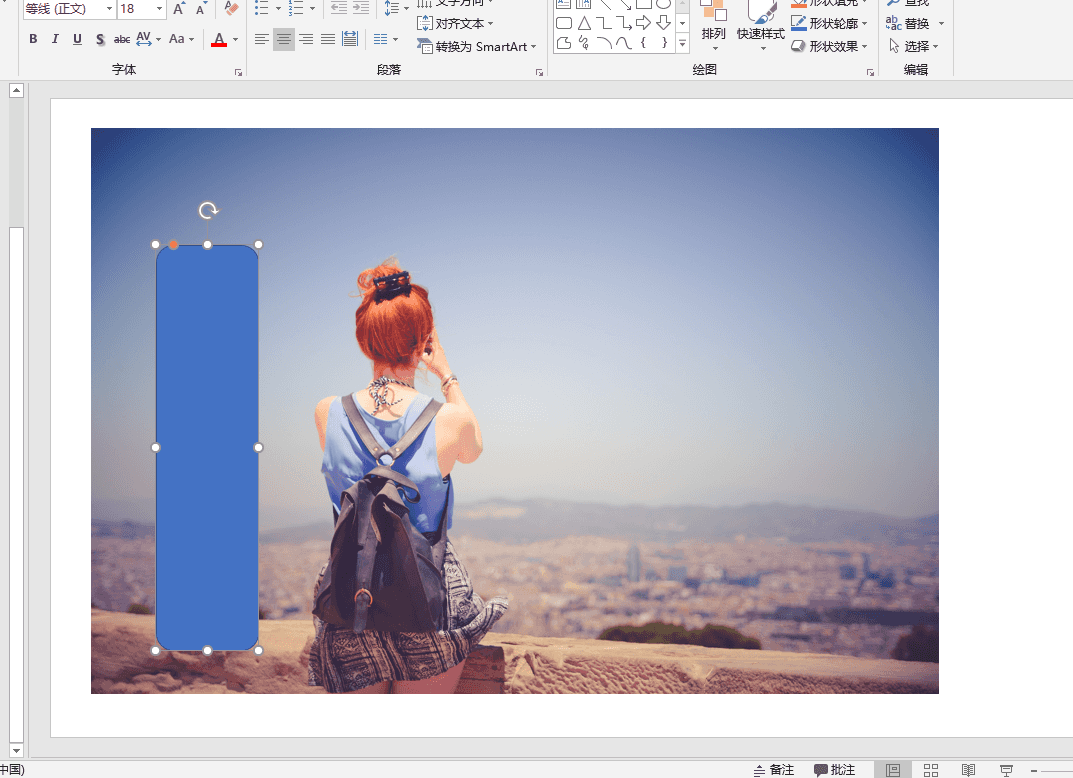Expand the shapes gallery more arrow
The height and width of the screenshot is (778, 1073).
tap(682, 44)
